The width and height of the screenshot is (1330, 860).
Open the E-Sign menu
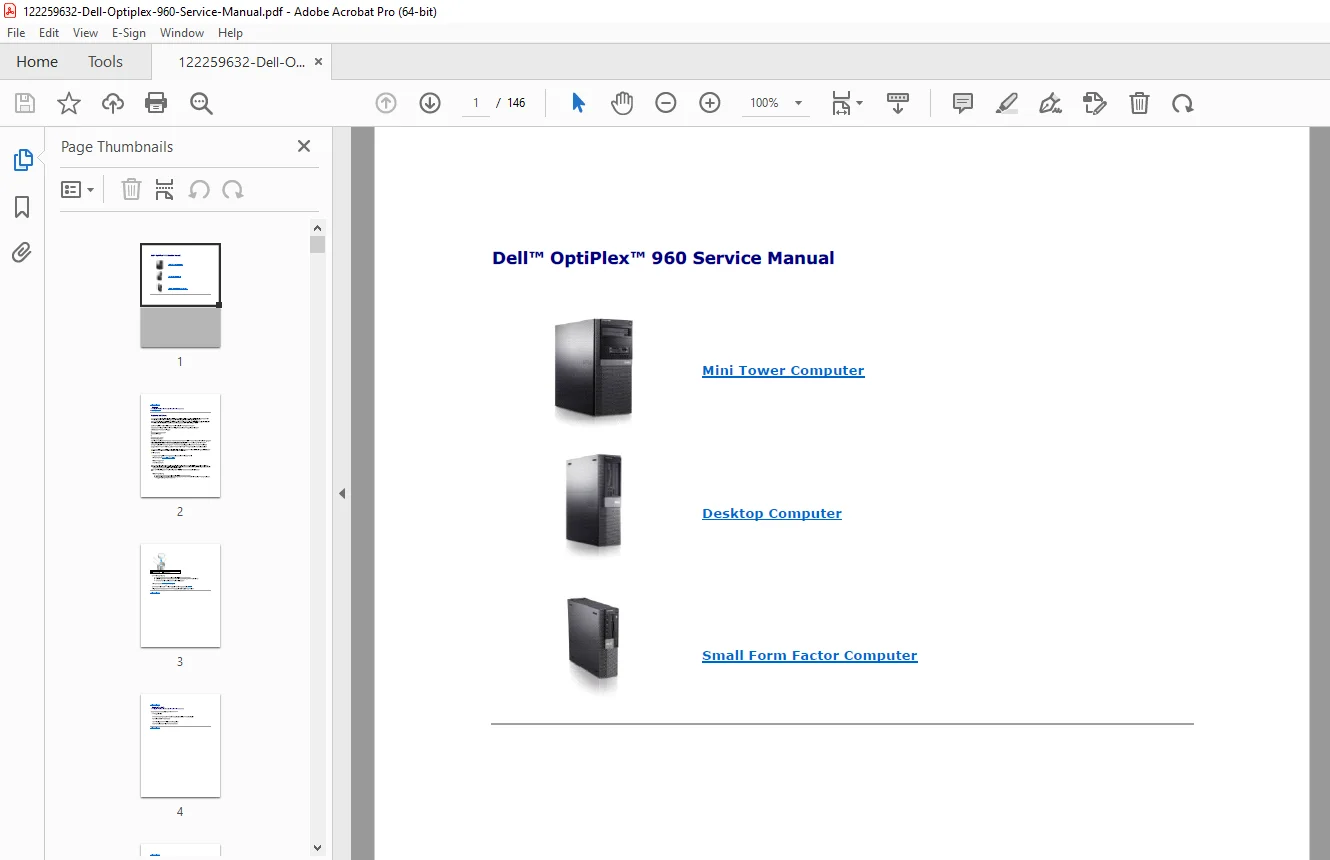coord(129,33)
